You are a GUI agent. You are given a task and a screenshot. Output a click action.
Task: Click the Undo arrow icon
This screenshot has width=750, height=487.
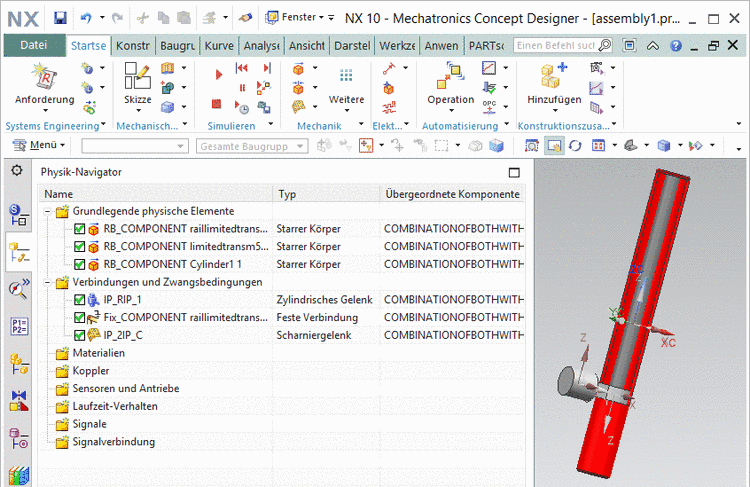pyautogui.click(x=87, y=18)
